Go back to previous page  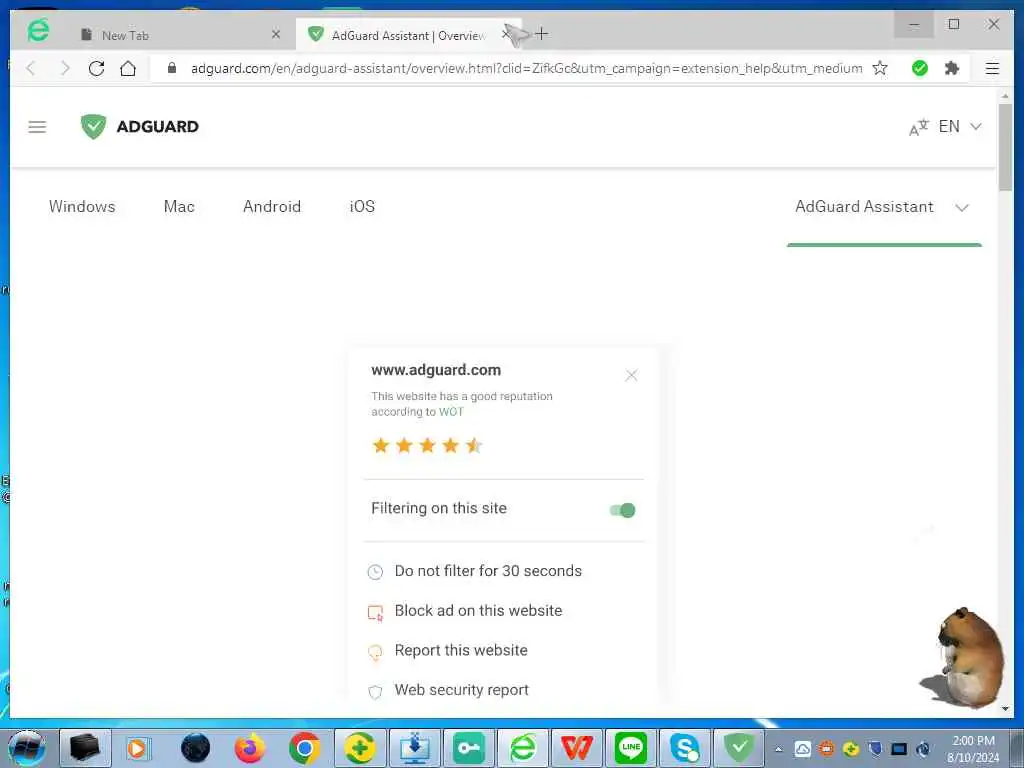[31, 68]
